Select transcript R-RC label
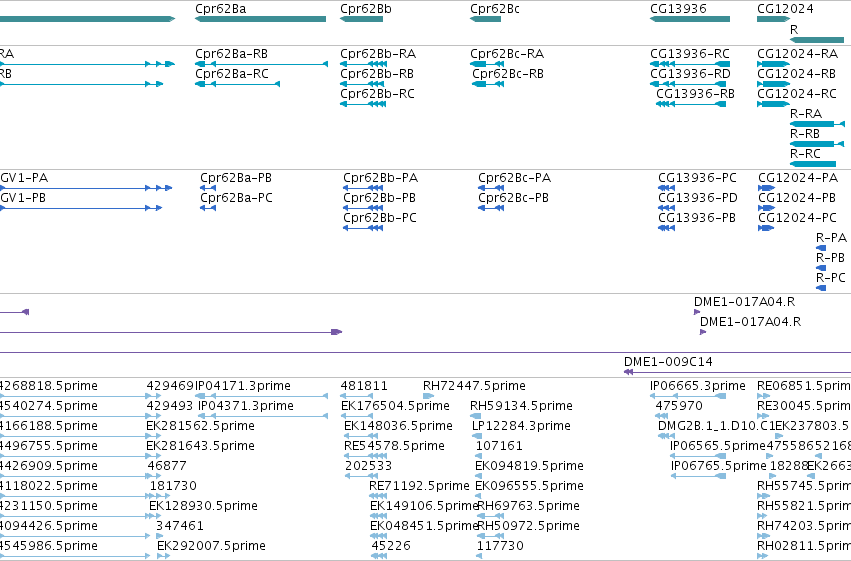 805,154
